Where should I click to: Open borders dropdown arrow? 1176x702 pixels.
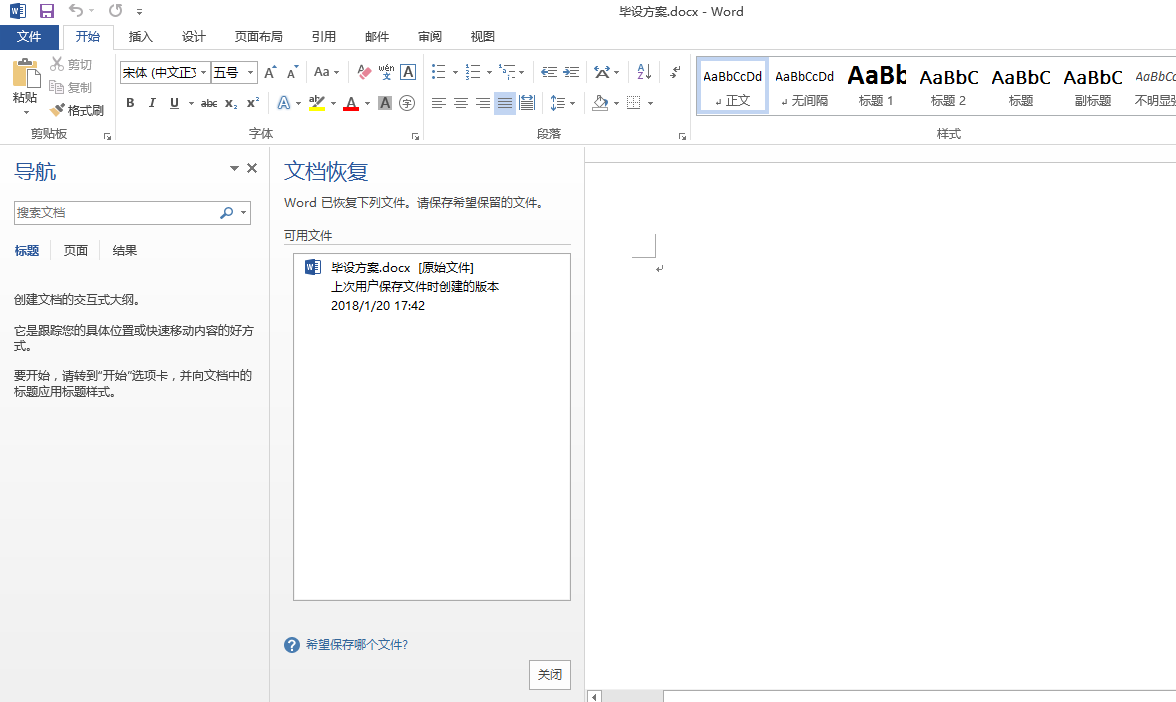(x=650, y=104)
